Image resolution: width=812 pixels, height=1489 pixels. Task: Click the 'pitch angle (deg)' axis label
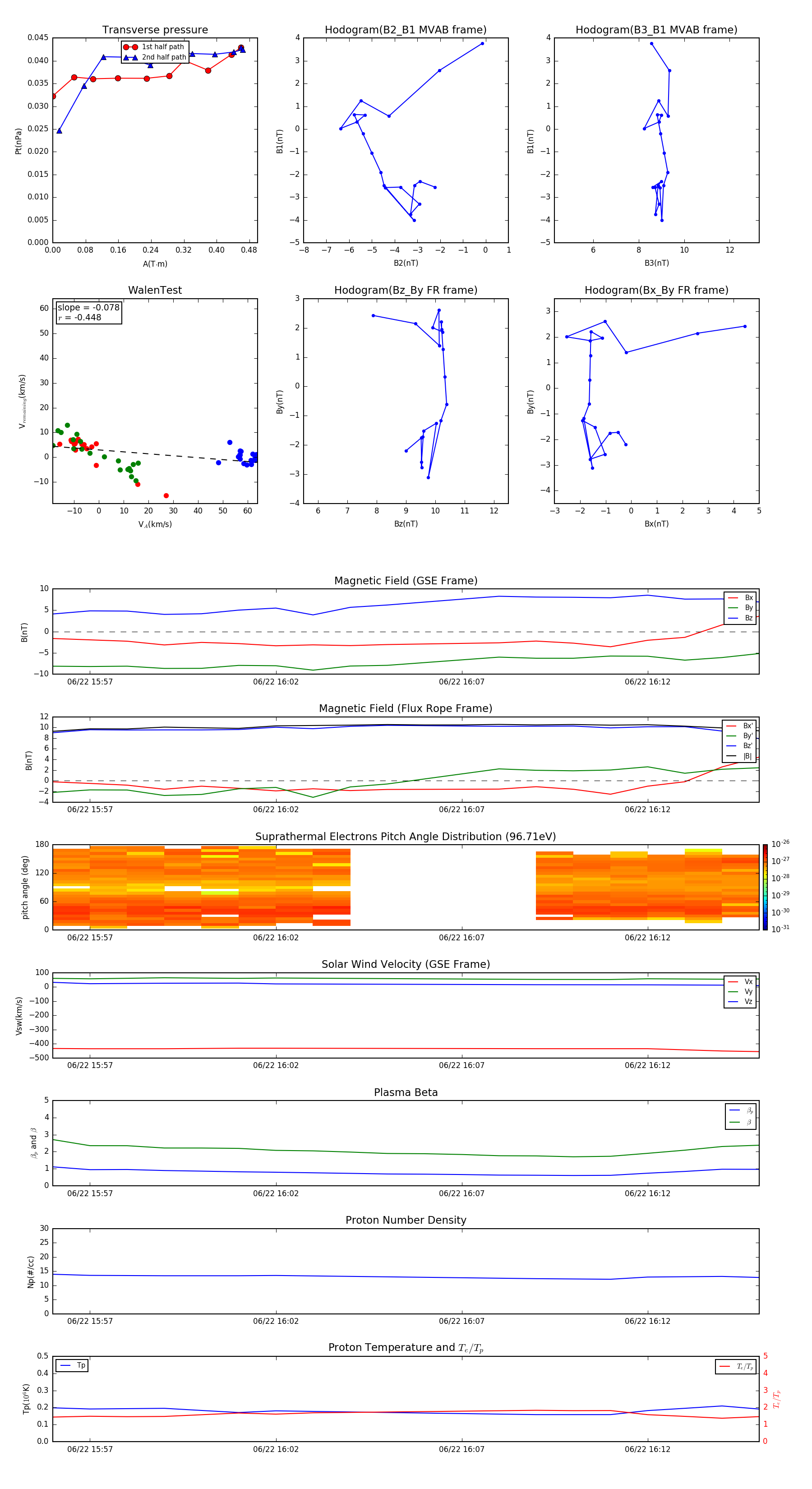click(25, 887)
